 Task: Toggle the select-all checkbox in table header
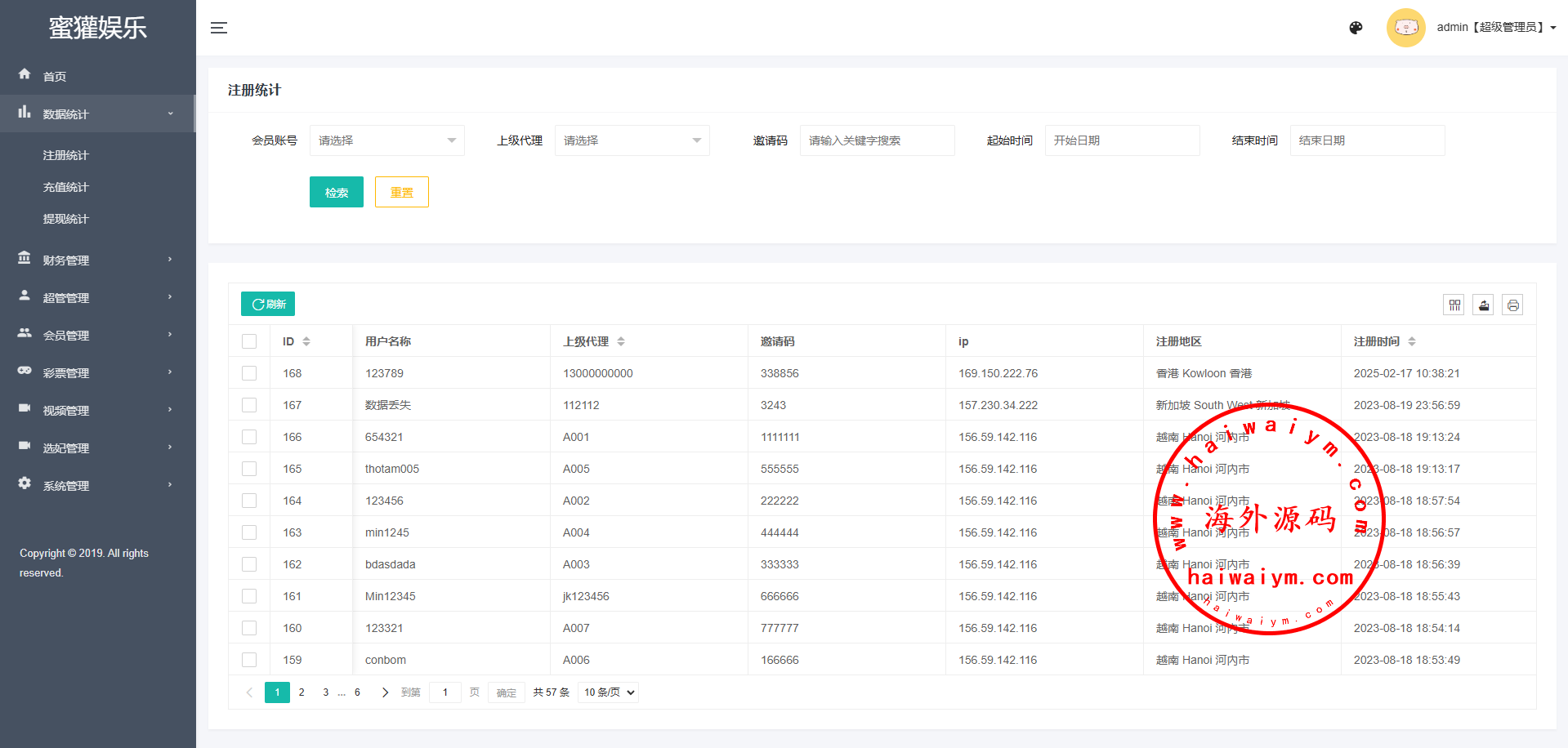coord(249,341)
